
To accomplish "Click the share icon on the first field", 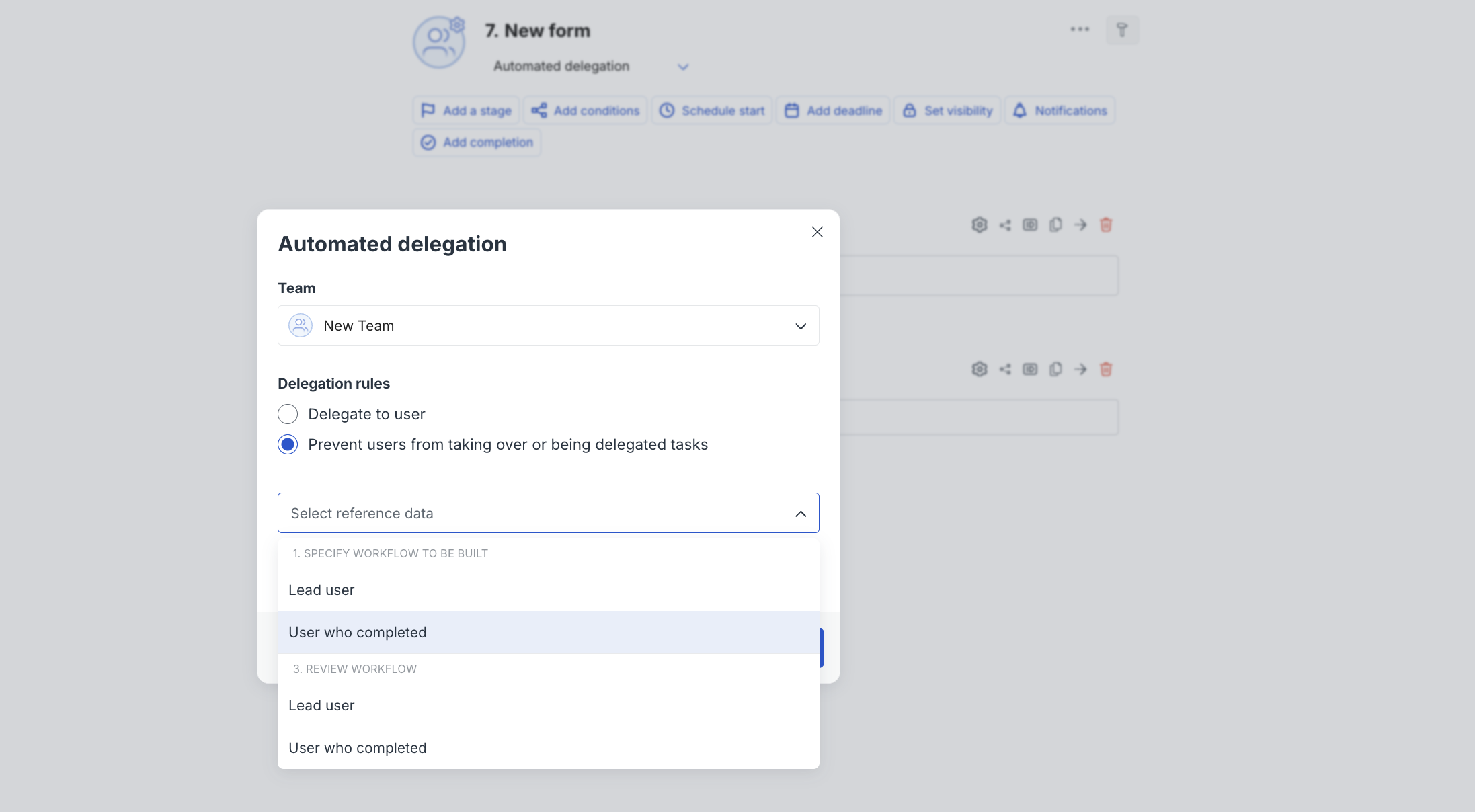I will [x=1005, y=225].
